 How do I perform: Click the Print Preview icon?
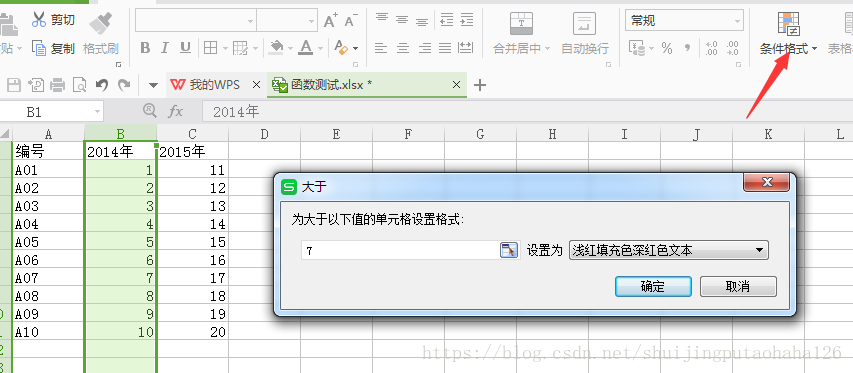tap(80, 85)
